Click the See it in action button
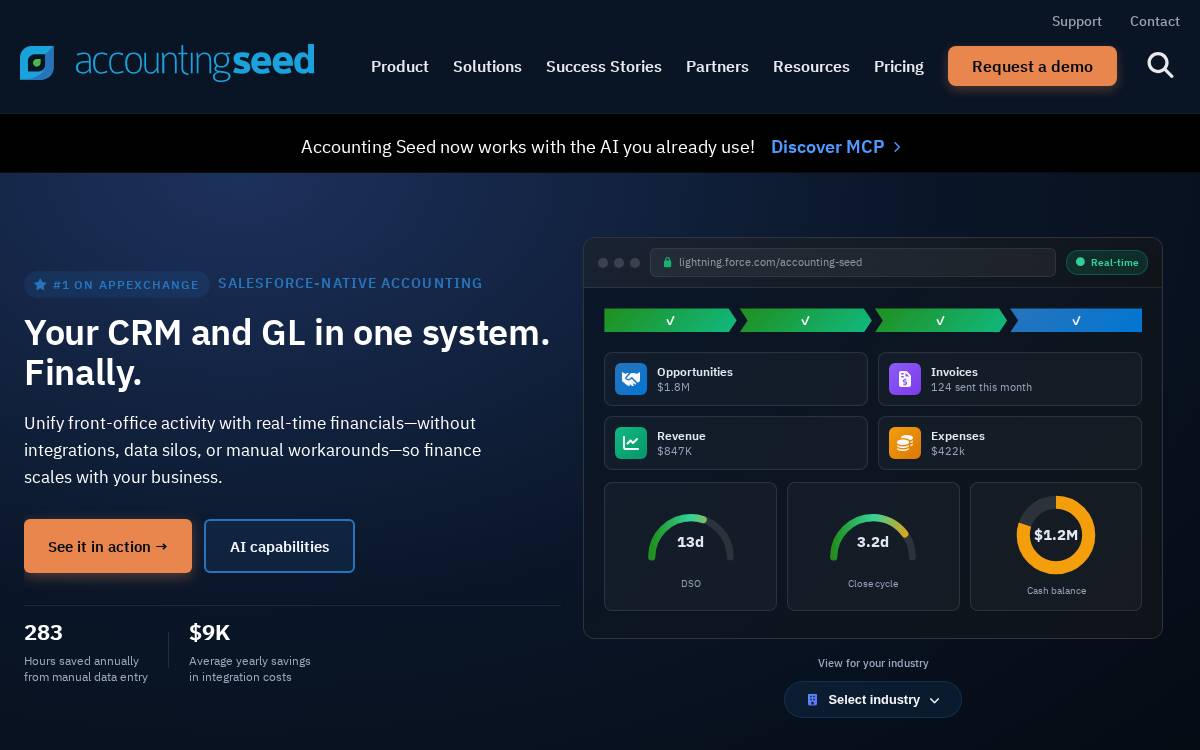Image resolution: width=1200 pixels, height=750 pixels. pos(108,546)
